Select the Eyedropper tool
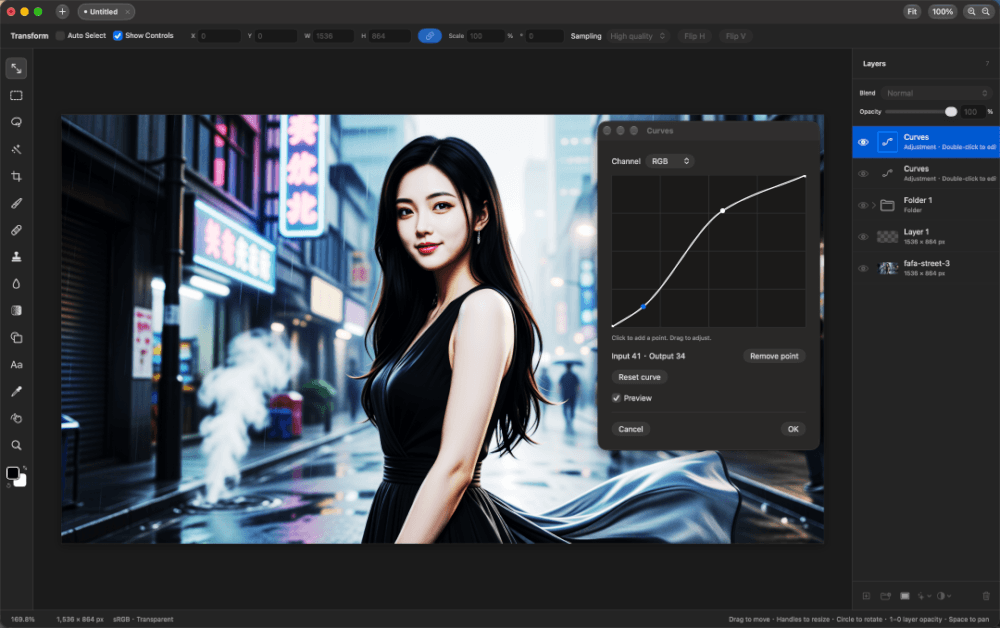1000x628 pixels. pyautogui.click(x=16, y=391)
